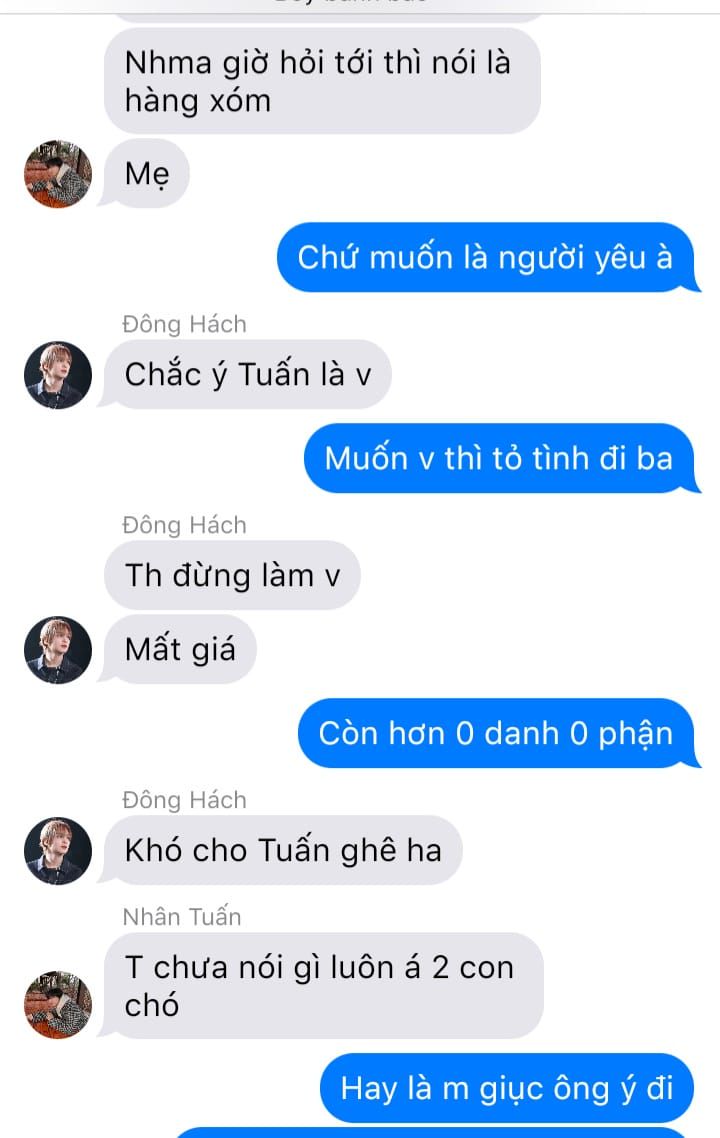The height and width of the screenshot is (1138, 720).
Task: Tap sender name "Đông Hách" above "Khó cho Tuấn"
Action: 184,800
